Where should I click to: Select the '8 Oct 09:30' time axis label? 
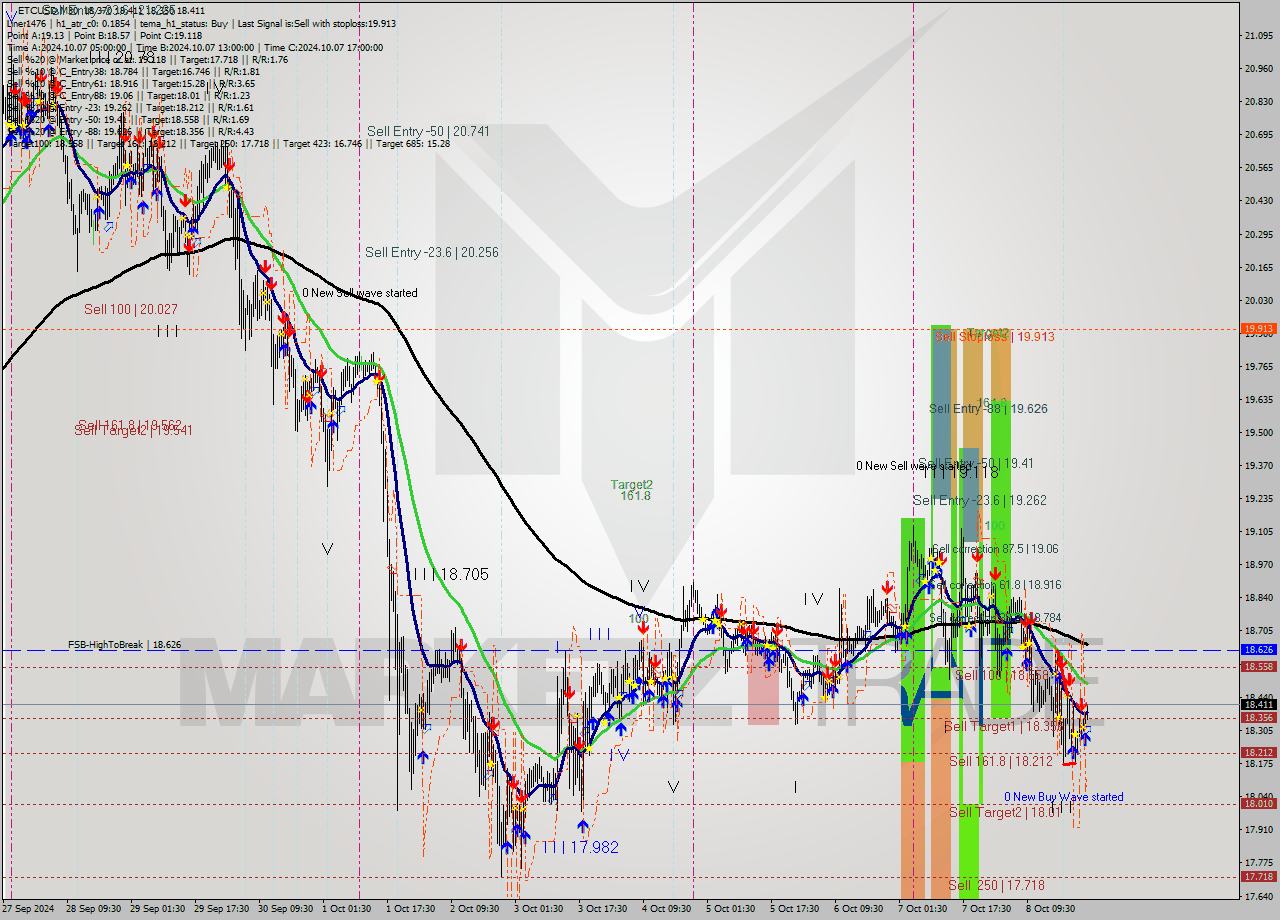click(x=1051, y=909)
